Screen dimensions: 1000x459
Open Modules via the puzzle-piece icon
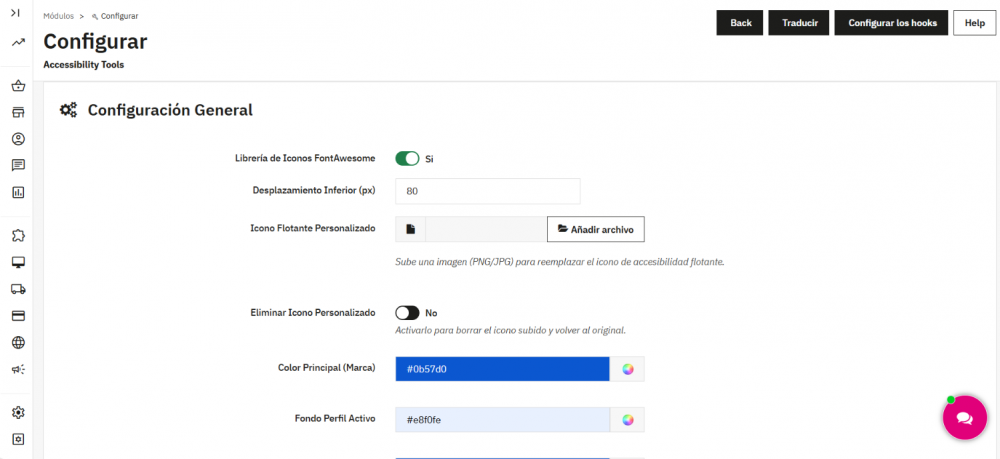[17, 236]
